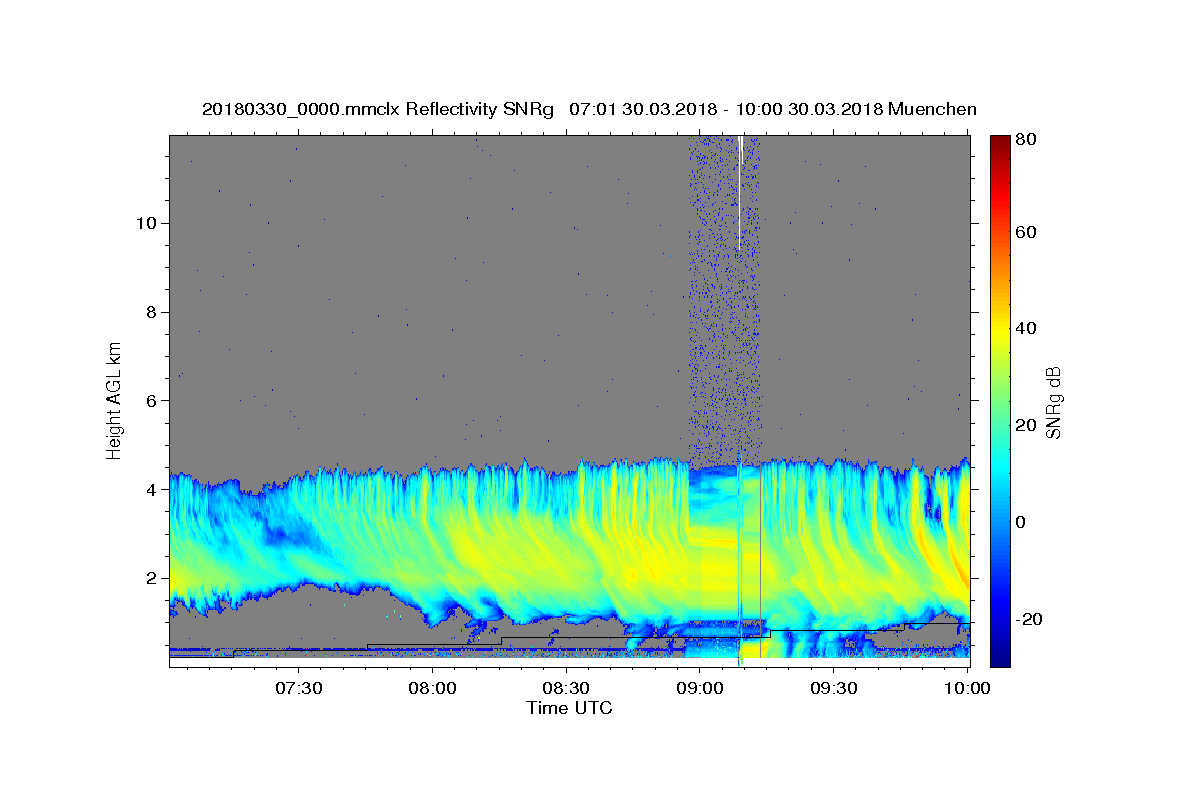Click the colorbar value 60

[1025, 233]
